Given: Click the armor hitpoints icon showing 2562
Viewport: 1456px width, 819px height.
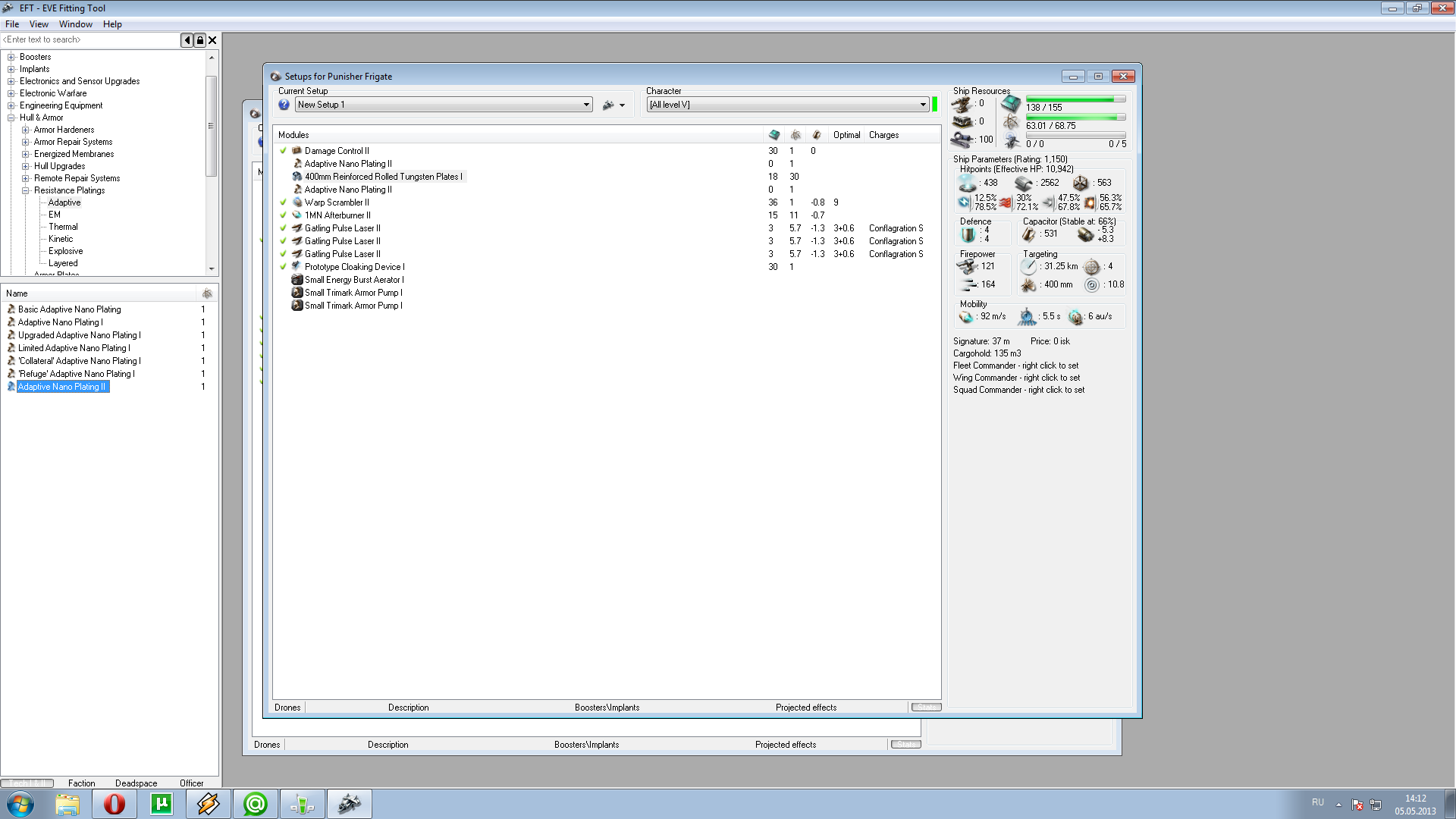Looking at the screenshot, I should (x=1024, y=184).
